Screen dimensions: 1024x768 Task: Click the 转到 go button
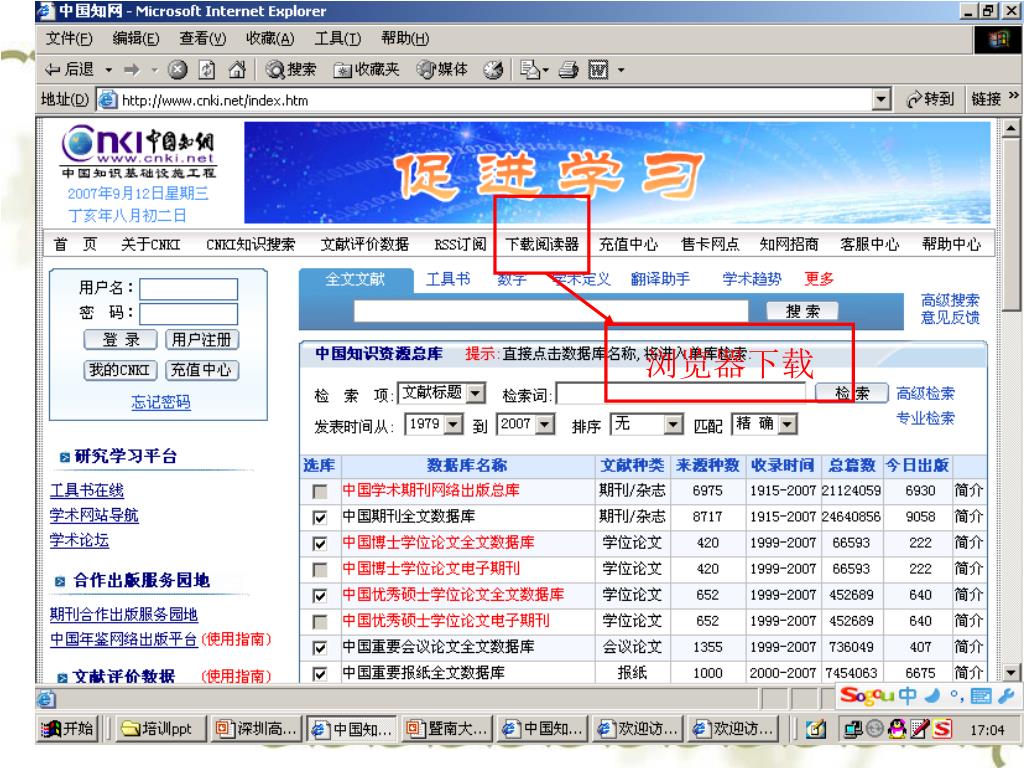tap(931, 99)
